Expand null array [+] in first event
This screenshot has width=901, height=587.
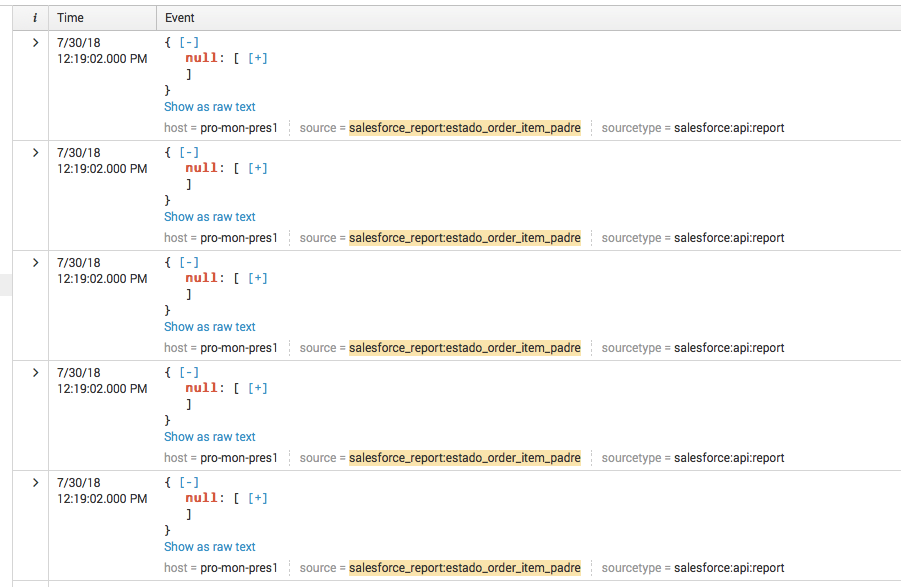click(x=257, y=58)
